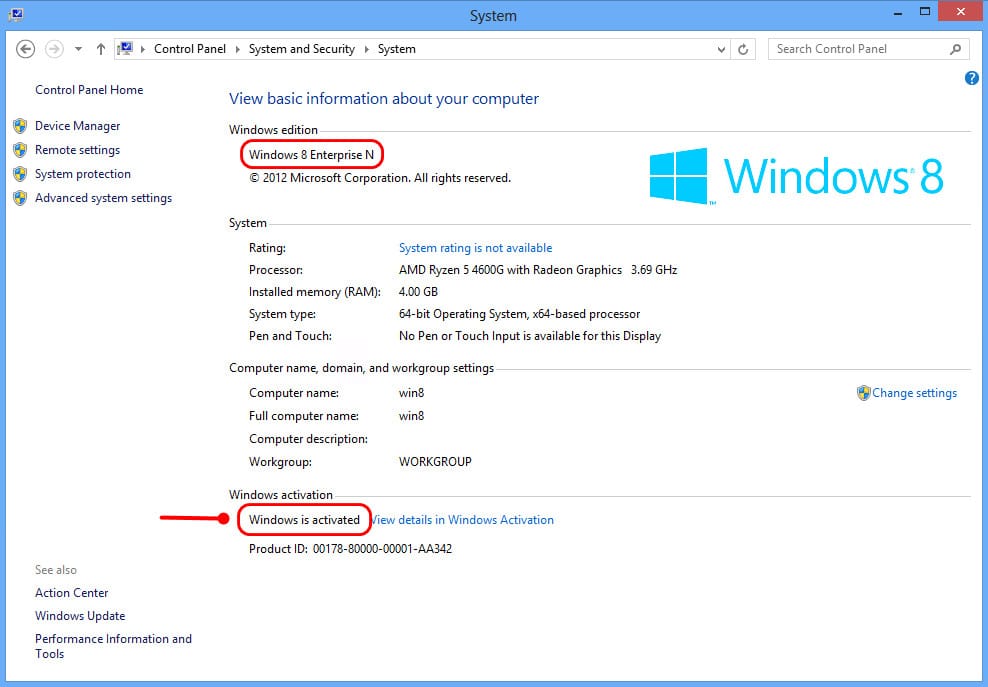The width and height of the screenshot is (988, 687).
Task: Open Action Center under See also
Action: point(71,592)
